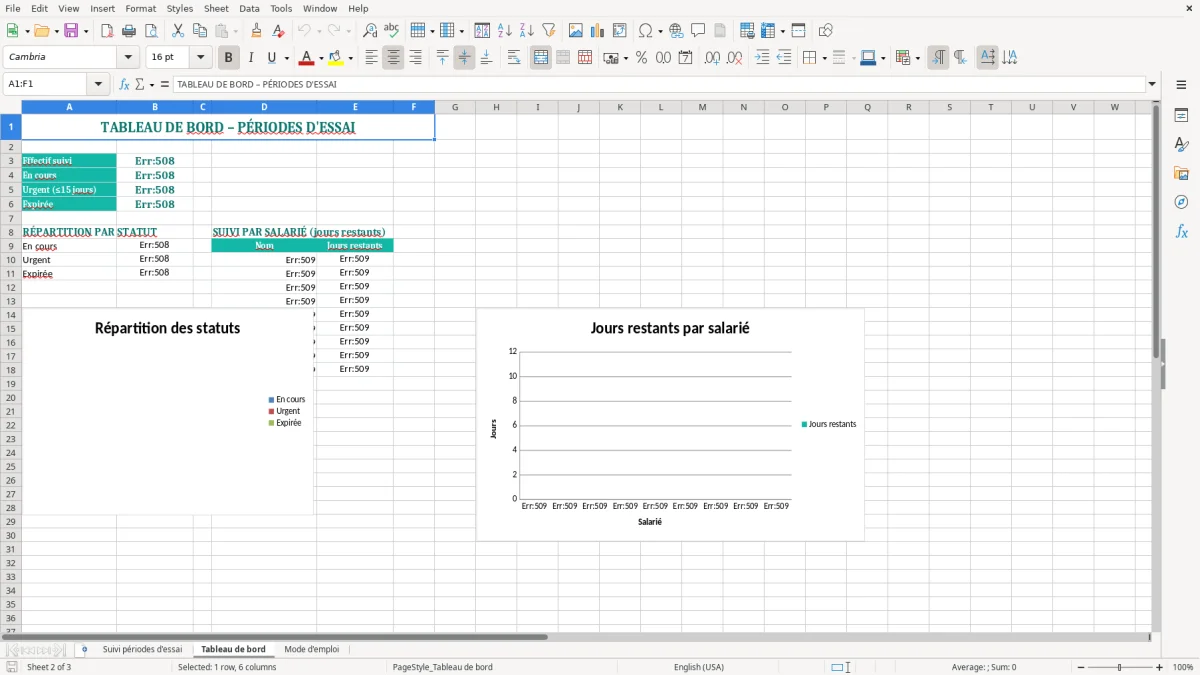Open Find and Replace
The width and height of the screenshot is (1200, 675).
[370, 31]
